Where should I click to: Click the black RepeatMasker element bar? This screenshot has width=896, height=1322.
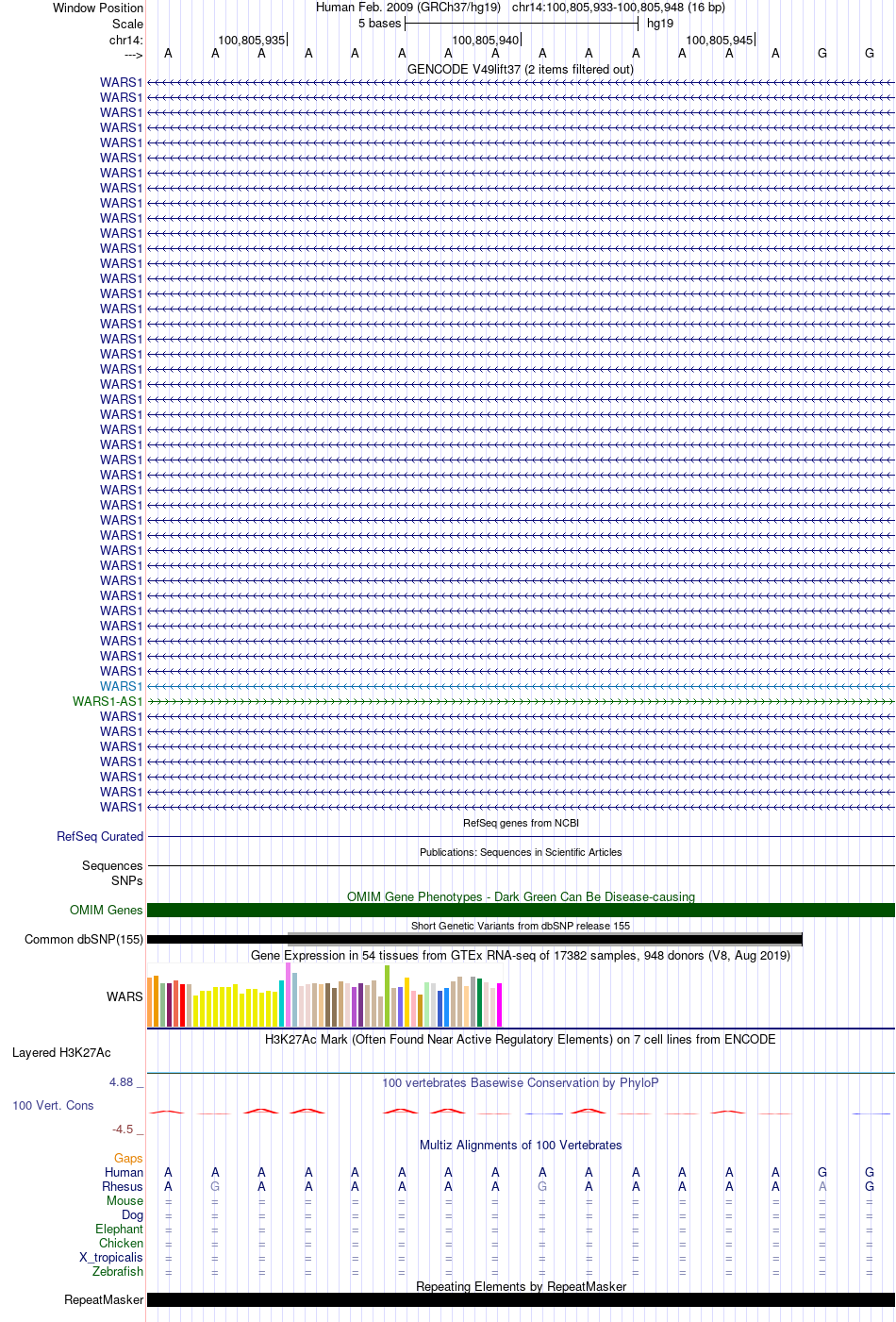(x=521, y=1299)
